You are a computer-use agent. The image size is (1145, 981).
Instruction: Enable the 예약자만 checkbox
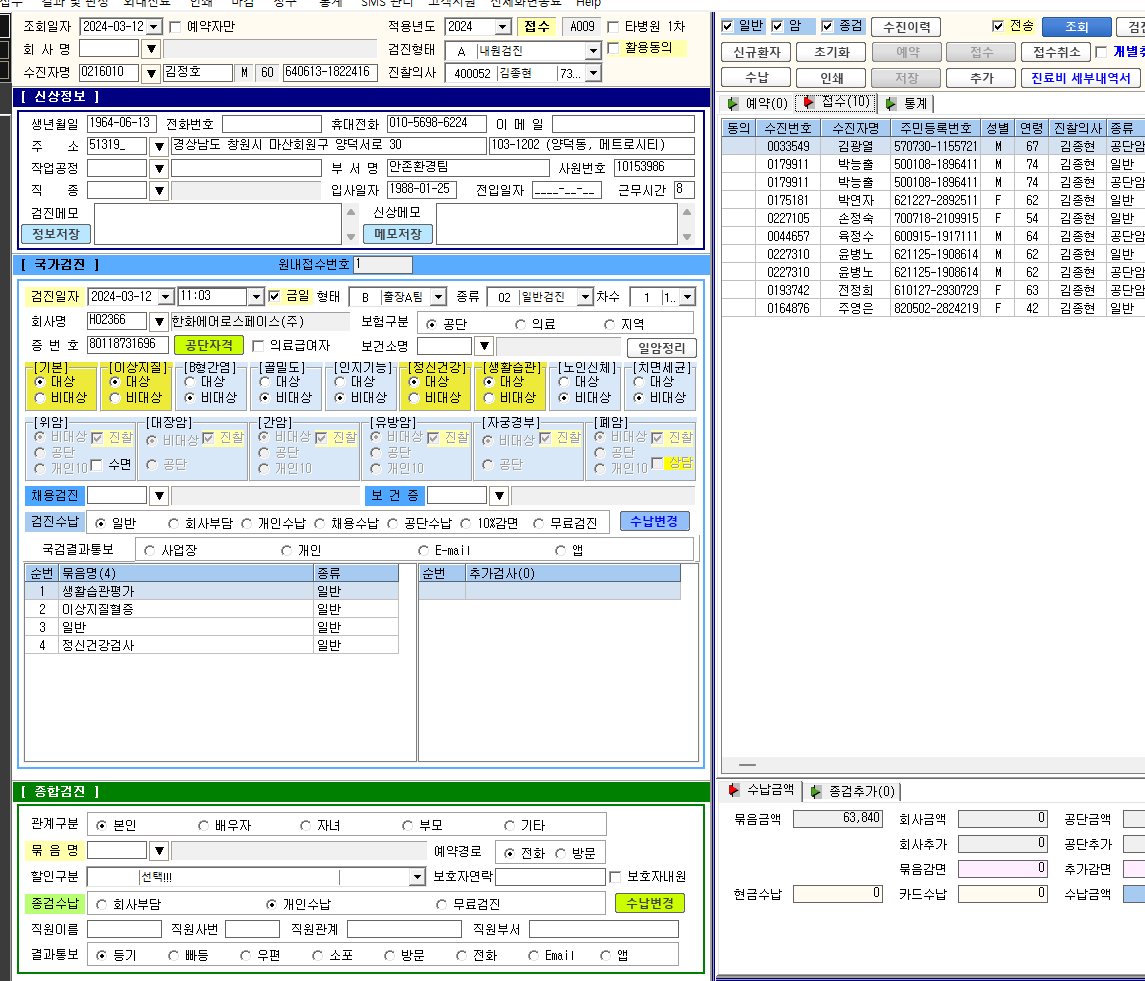[175, 27]
